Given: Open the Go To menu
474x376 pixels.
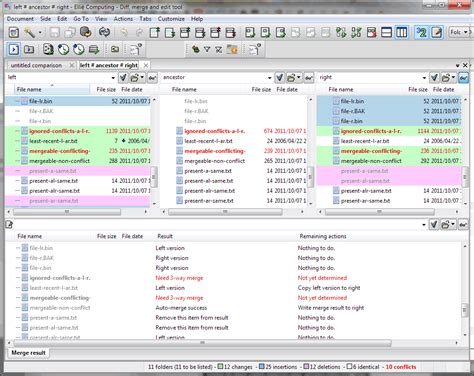Looking at the screenshot, I should point(81,19).
